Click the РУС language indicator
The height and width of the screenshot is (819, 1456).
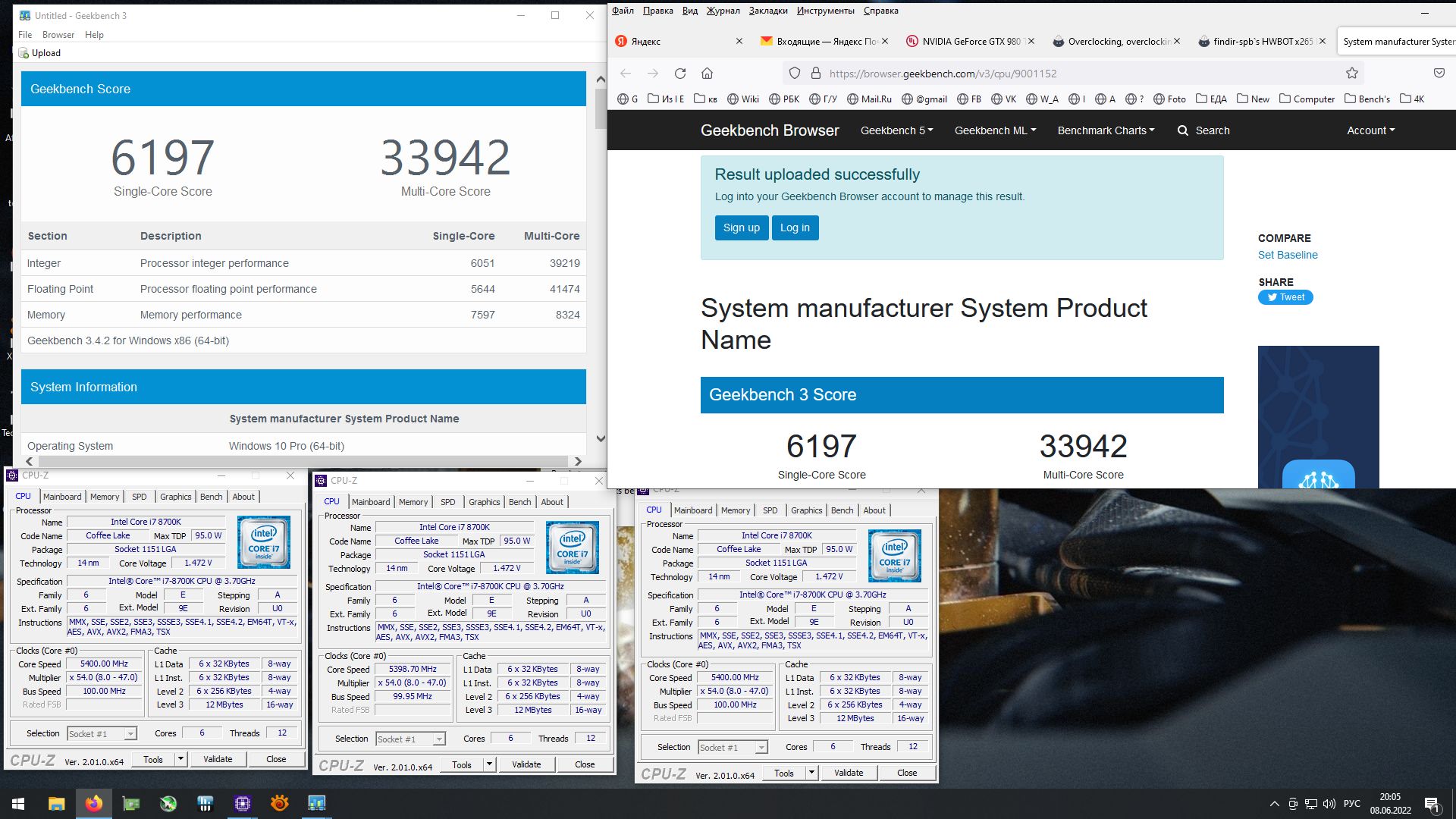tap(1351, 804)
